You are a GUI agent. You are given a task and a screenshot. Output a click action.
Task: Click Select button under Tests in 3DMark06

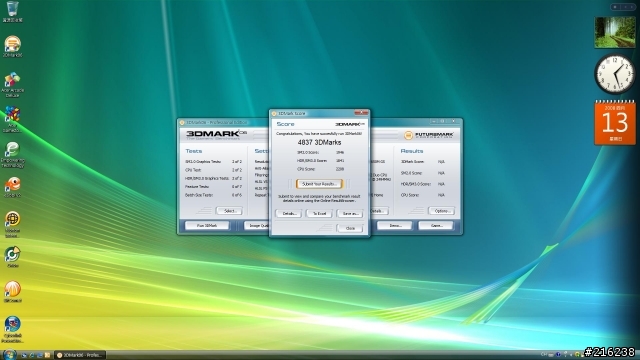click(229, 211)
